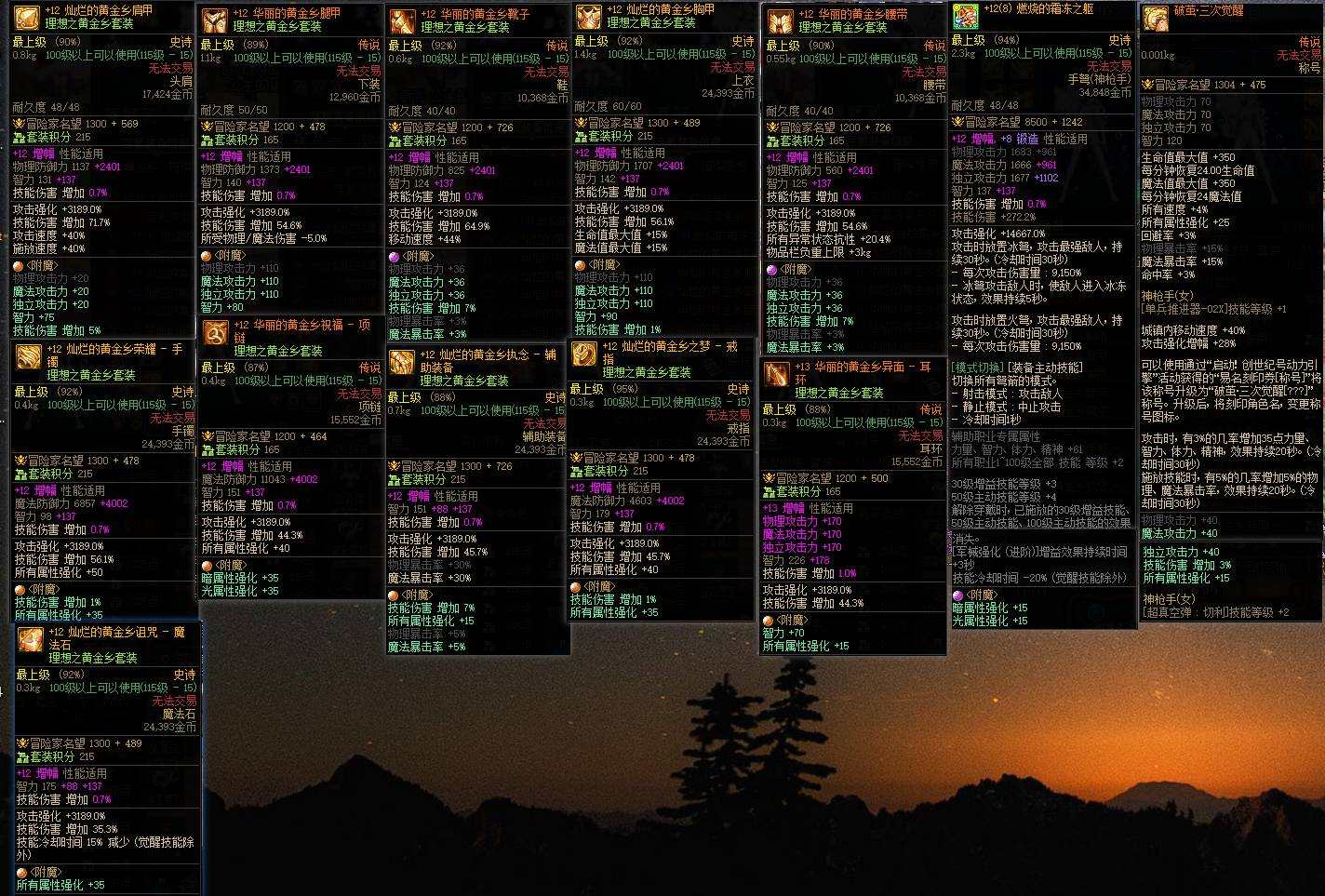Click fame crest beside 冒险家名望 1304 + 475

1148,85
